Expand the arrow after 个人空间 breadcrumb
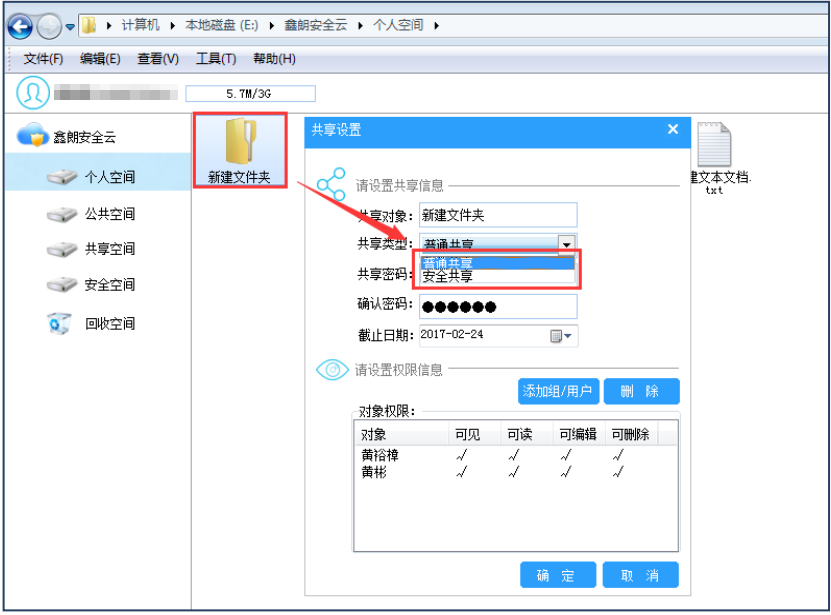 tap(437, 25)
